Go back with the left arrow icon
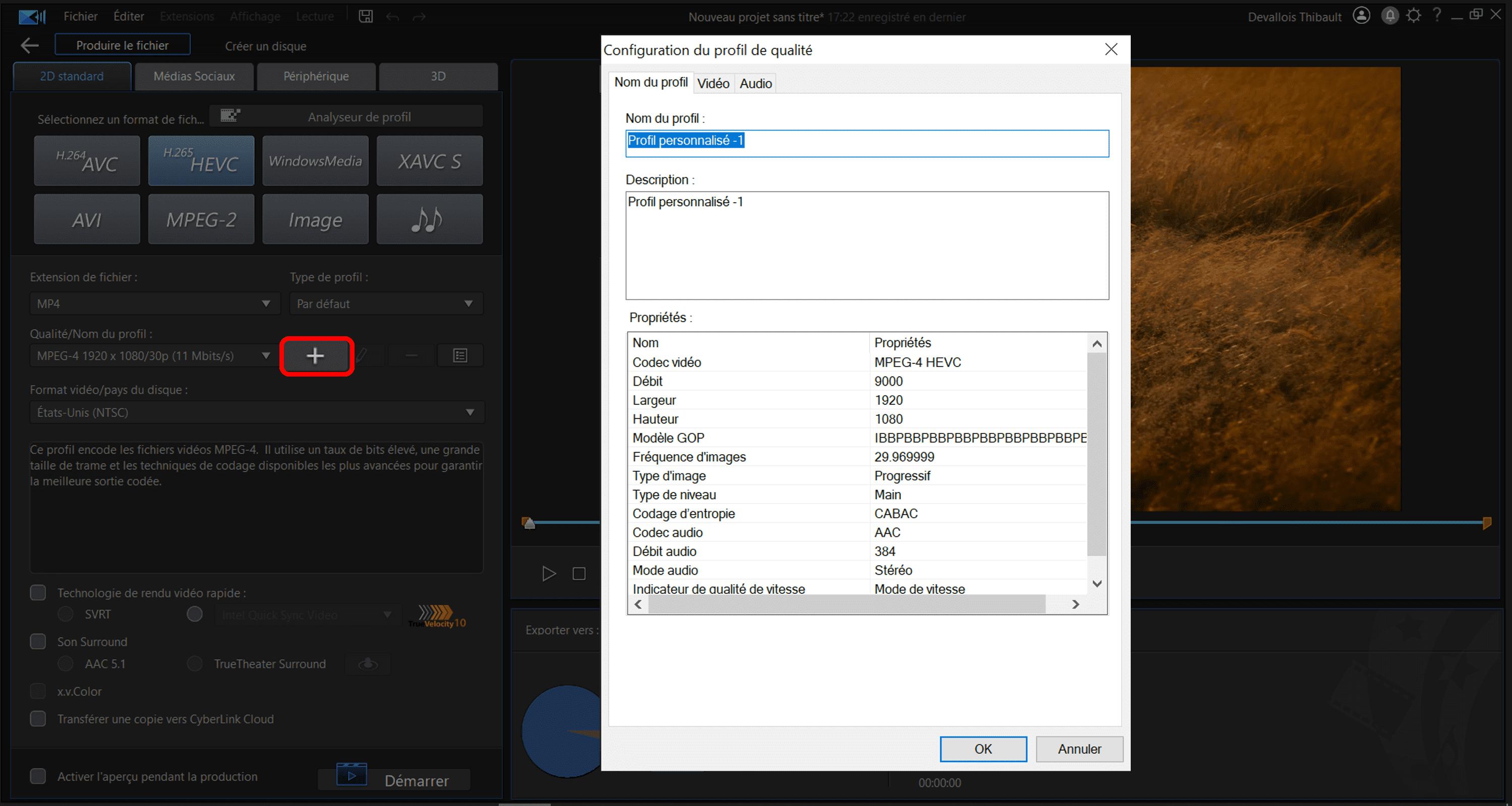1512x806 pixels. tap(29, 46)
